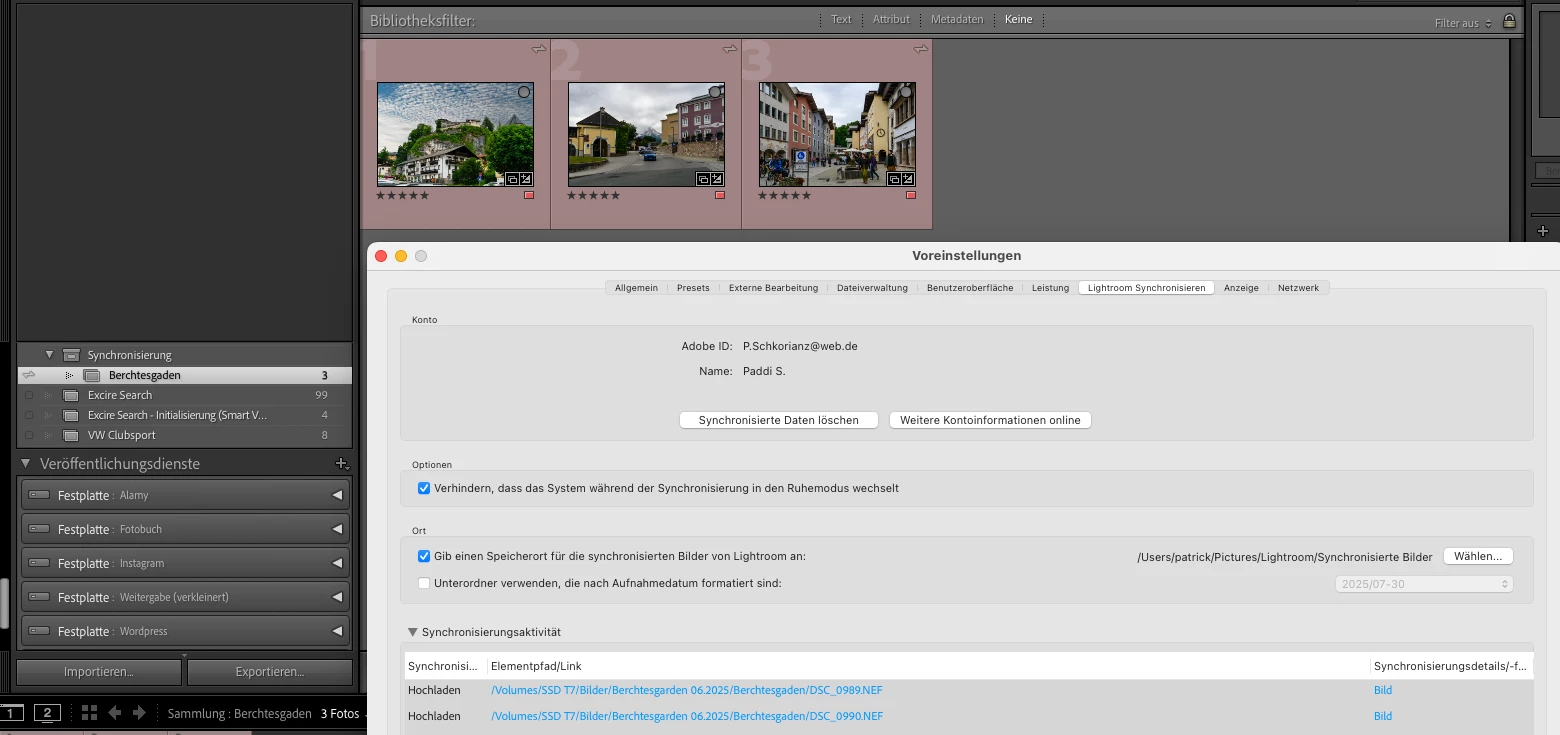The width and height of the screenshot is (1560, 735).
Task: Toggle sync checkbox for VW Clubsport collection
Action: click(29, 435)
